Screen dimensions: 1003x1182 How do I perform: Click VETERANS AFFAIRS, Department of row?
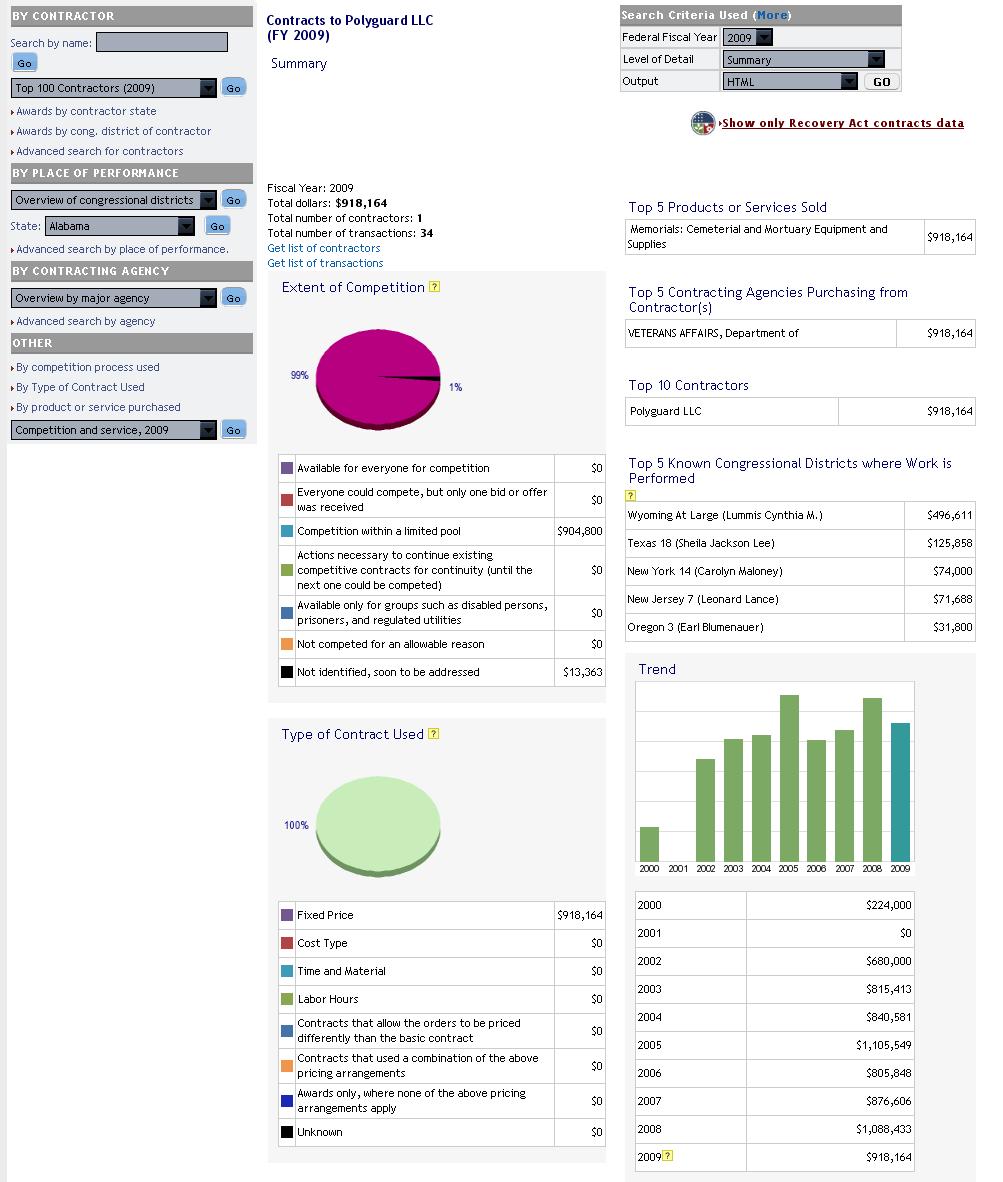pyautogui.click(x=800, y=333)
